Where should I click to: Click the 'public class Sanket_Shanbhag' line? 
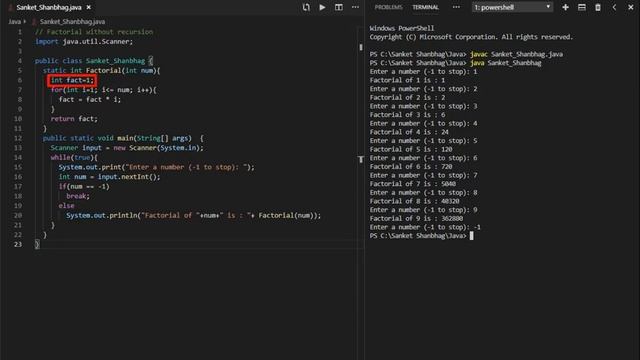pyautogui.click(x=94, y=60)
